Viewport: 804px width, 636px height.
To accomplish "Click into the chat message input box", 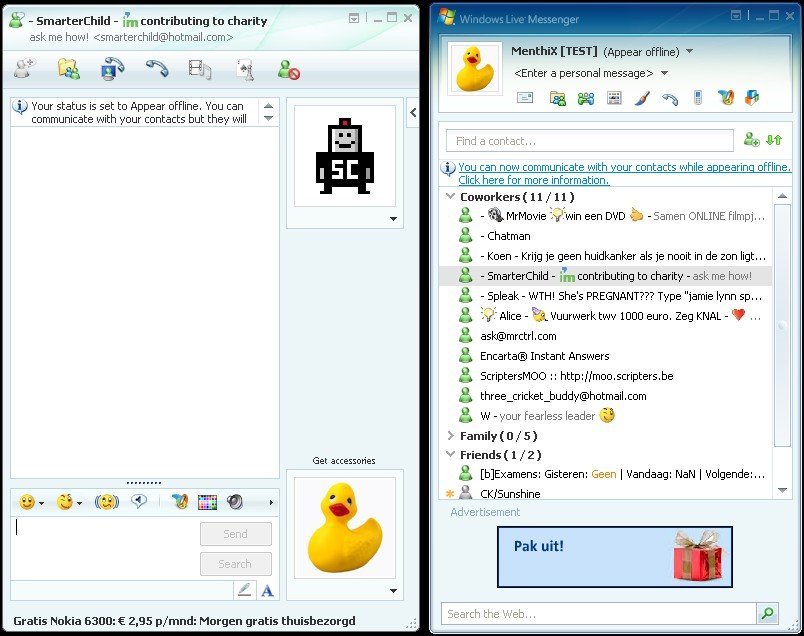I will (105, 548).
